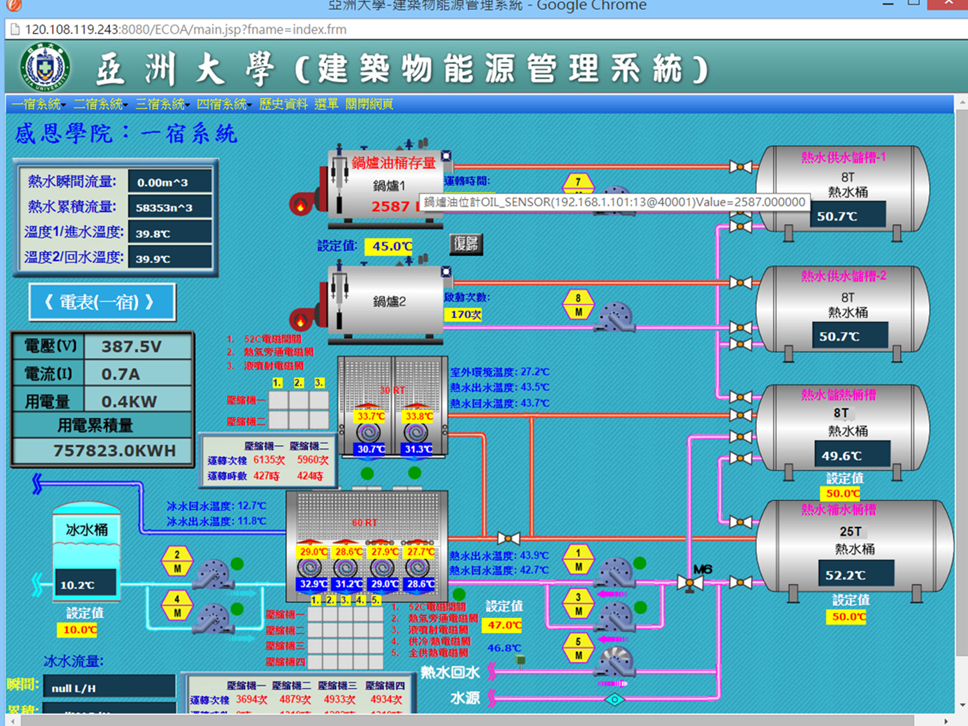Screen dimensions: 968x726
Task: Expand the 二宿系統 dropdown menu
Action: tap(101, 104)
